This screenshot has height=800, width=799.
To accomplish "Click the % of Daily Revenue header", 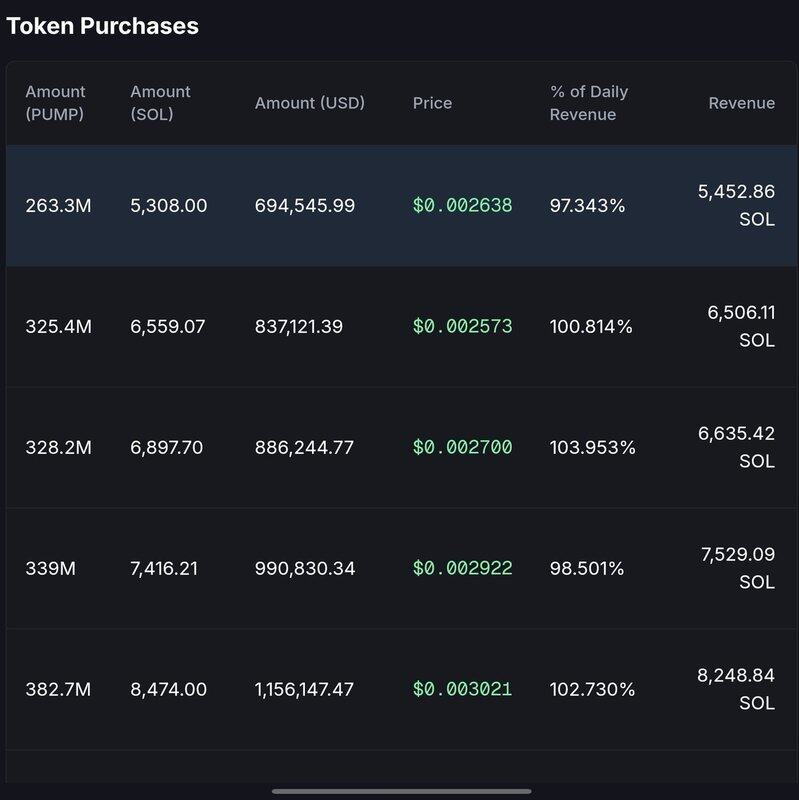I will point(588,103).
